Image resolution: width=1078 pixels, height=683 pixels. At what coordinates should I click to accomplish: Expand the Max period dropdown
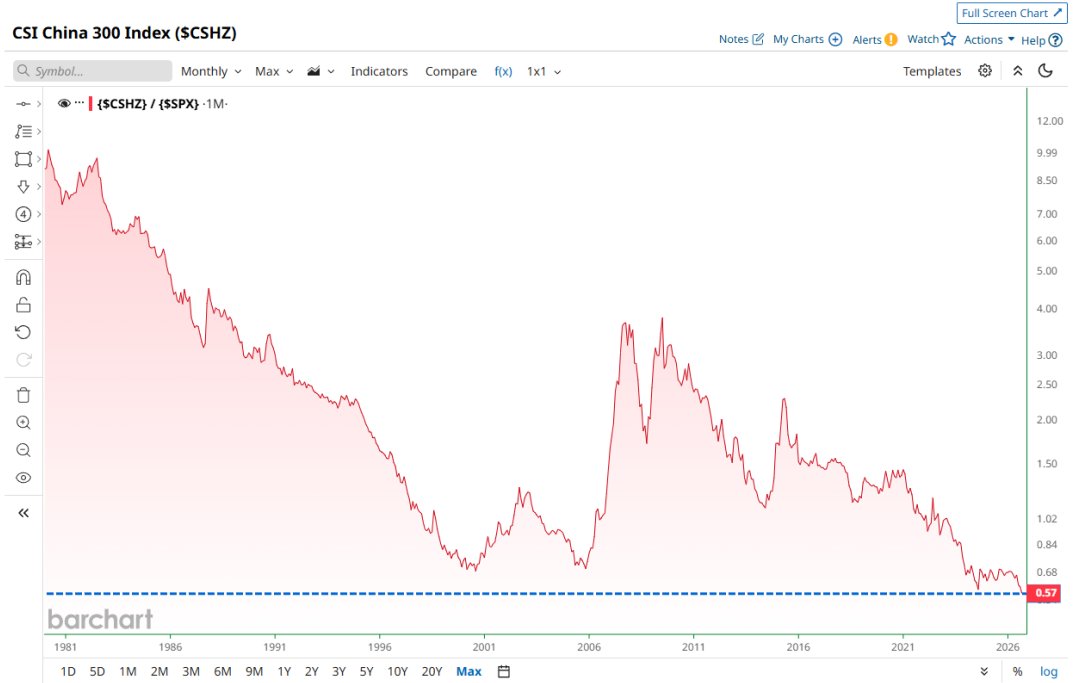pyautogui.click(x=274, y=72)
